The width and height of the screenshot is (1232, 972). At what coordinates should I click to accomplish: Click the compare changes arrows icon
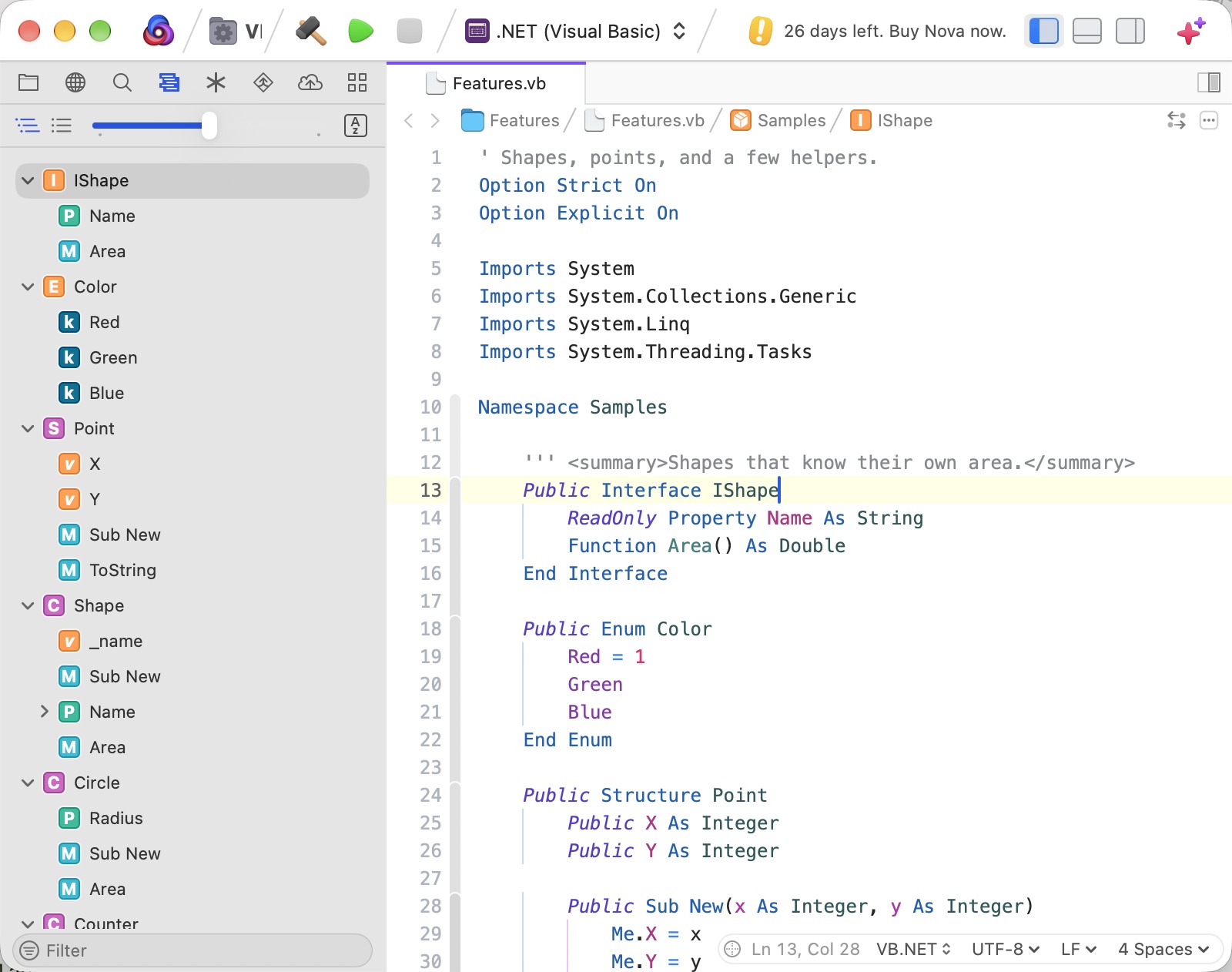click(1177, 120)
